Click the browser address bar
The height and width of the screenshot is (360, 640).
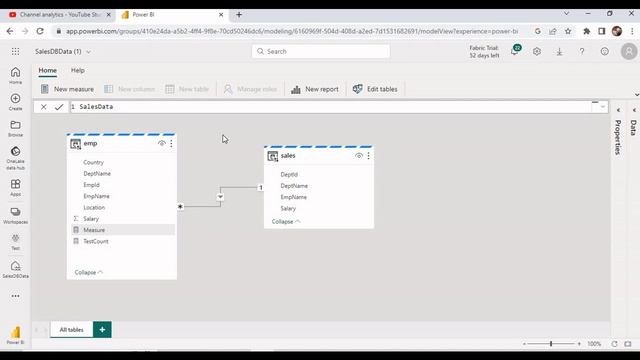tap(292, 31)
